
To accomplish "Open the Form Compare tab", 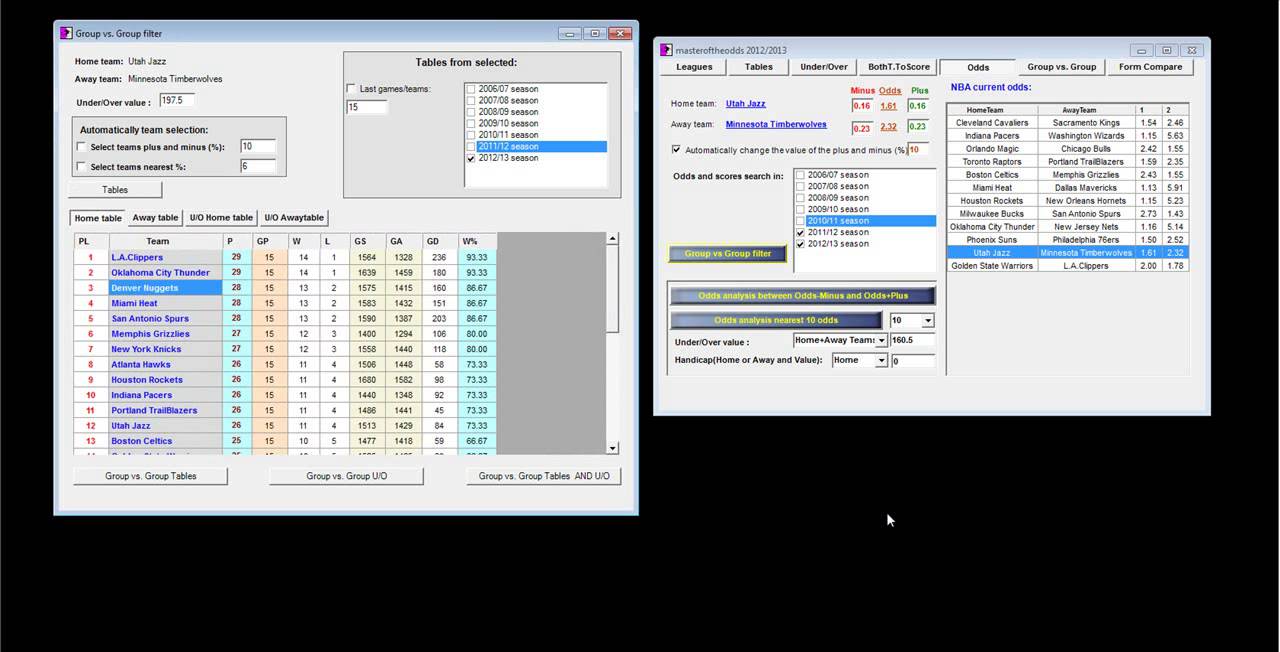I will (1150, 67).
